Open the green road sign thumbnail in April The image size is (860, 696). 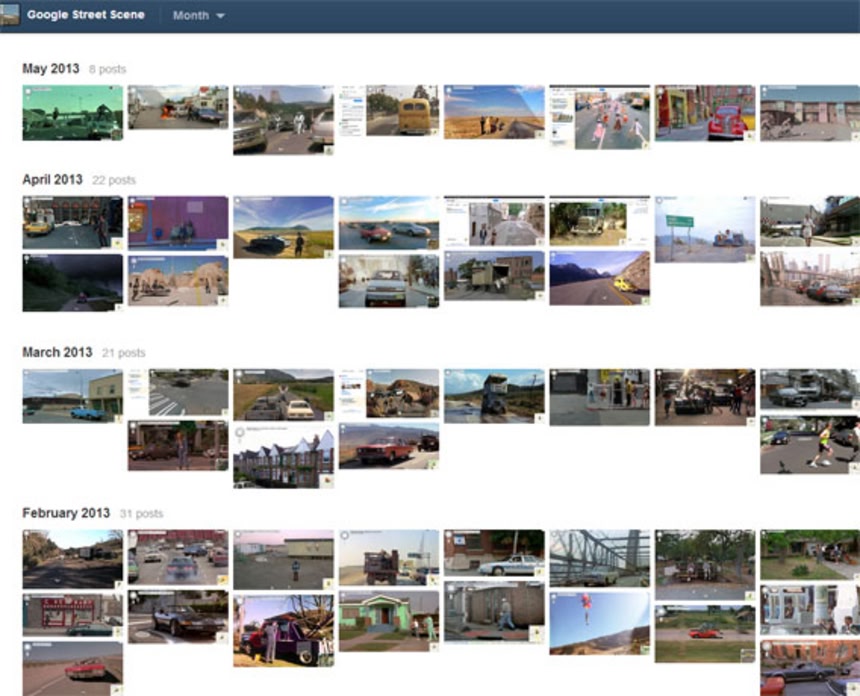tap(704, 229)
